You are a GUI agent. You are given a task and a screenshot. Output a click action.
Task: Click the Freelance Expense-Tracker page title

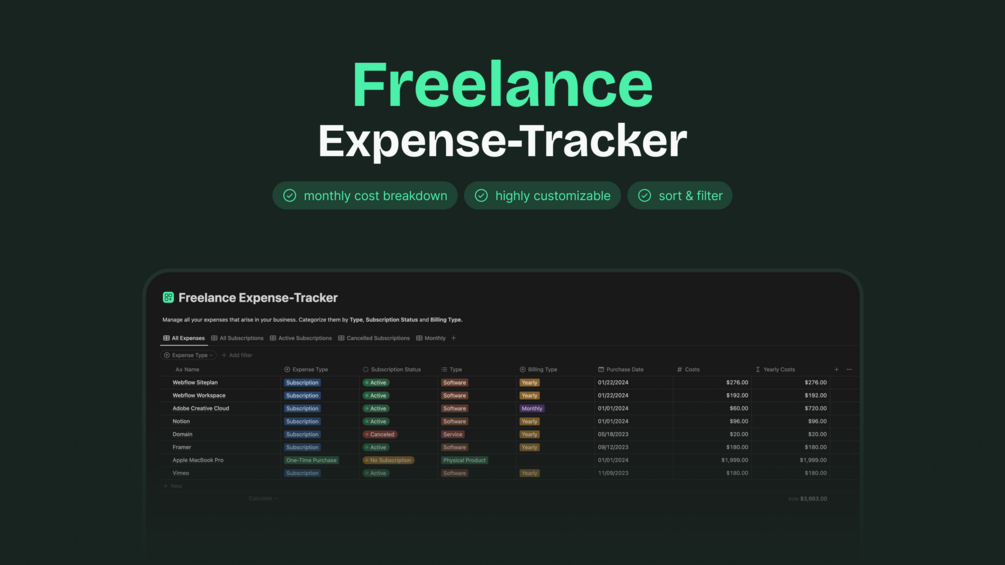(x=258, y=297)
